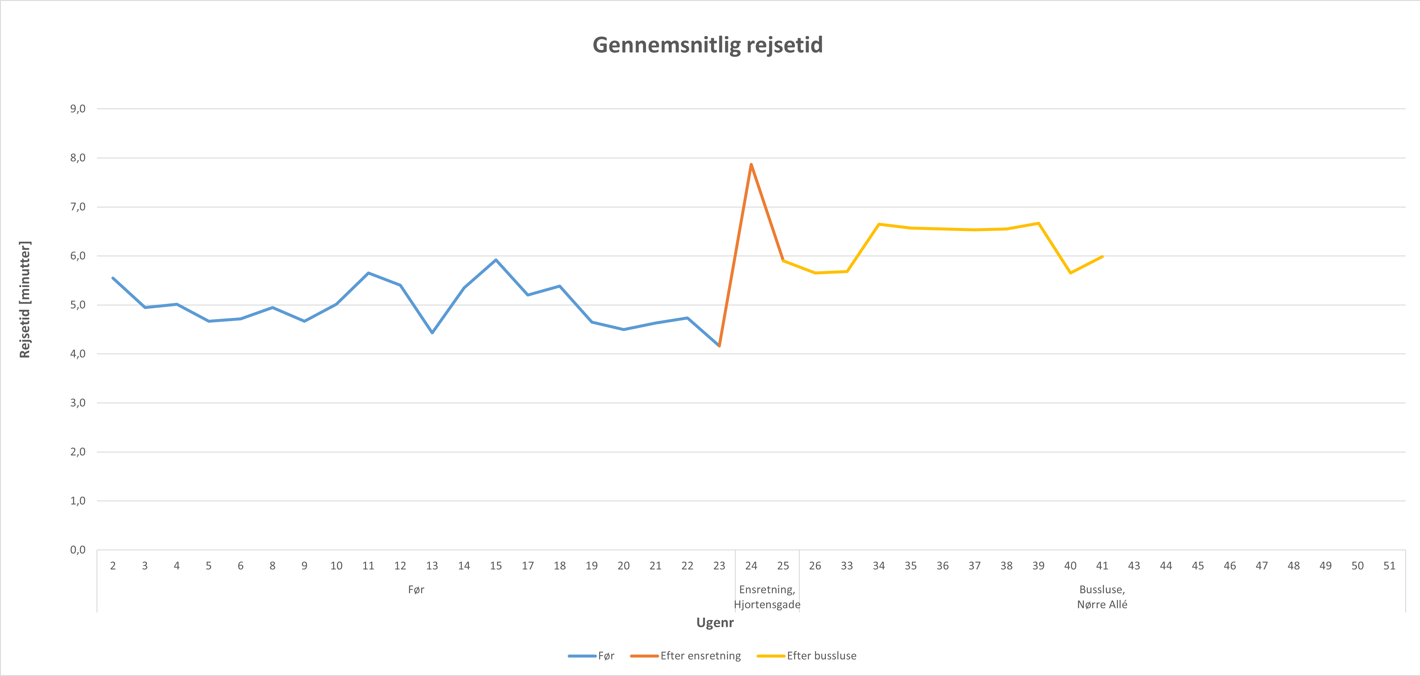This screenshot has width=1420, height=676.
Task: Click the orange peak at week 24
Action: (751, 164)
